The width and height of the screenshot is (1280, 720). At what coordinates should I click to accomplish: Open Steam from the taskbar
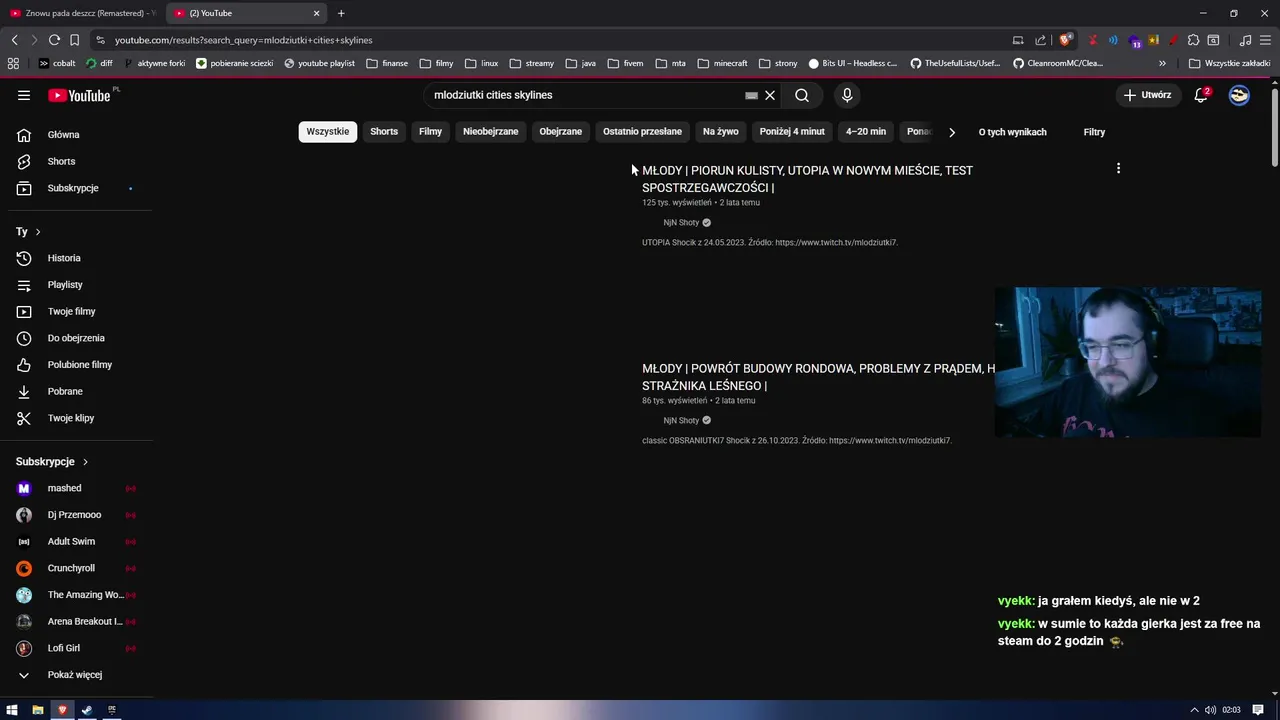click(87, 710)
